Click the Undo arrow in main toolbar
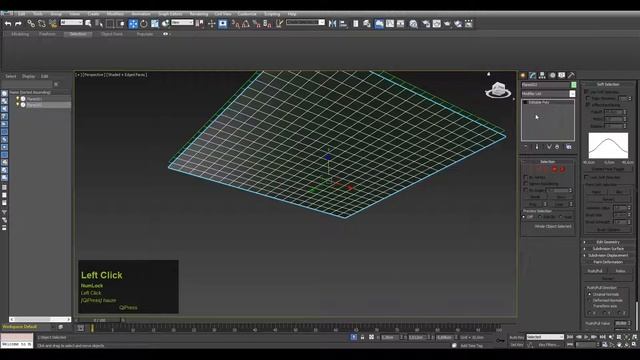 coord(8,24)
